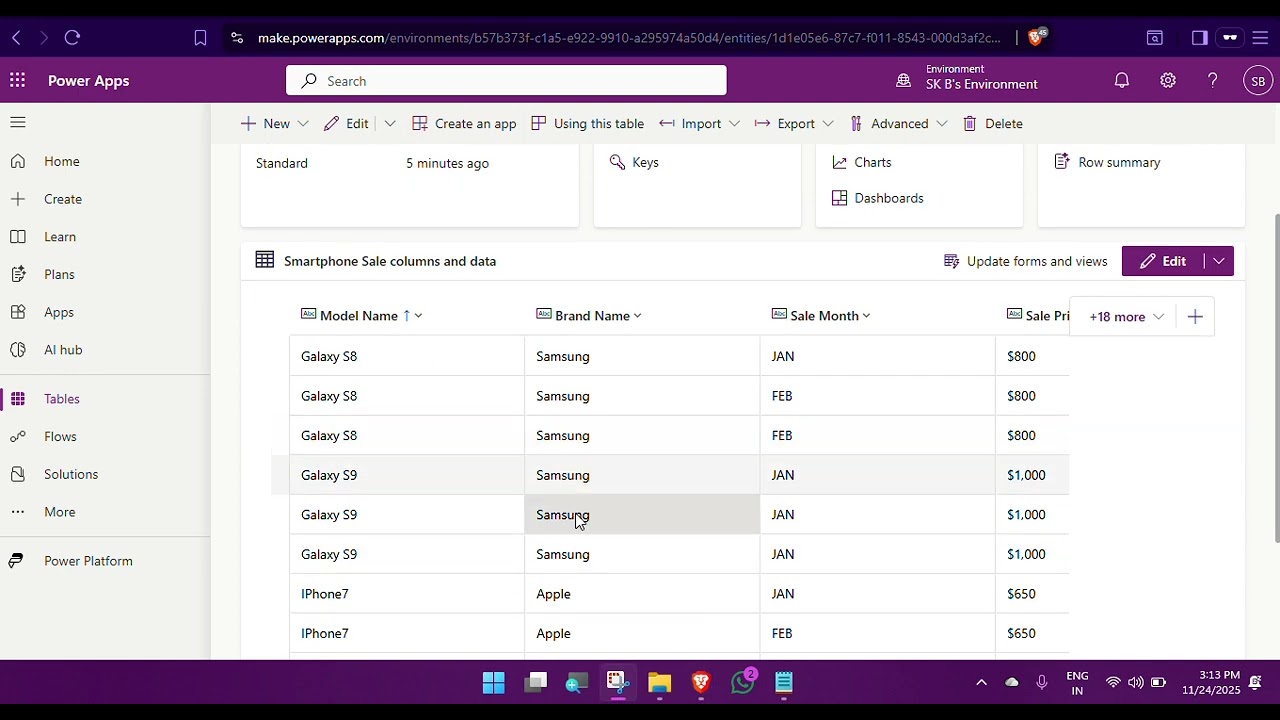1280x720 pixels.
Task: Add a new column with plus button
Action: point(1195,317)
